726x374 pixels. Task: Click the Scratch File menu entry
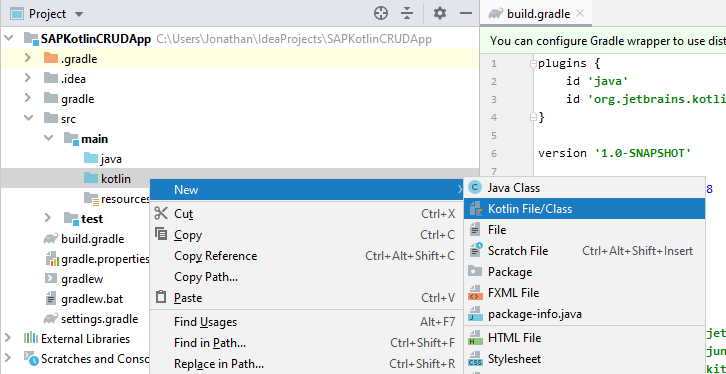pyautogui.click(x=584, y=251)
